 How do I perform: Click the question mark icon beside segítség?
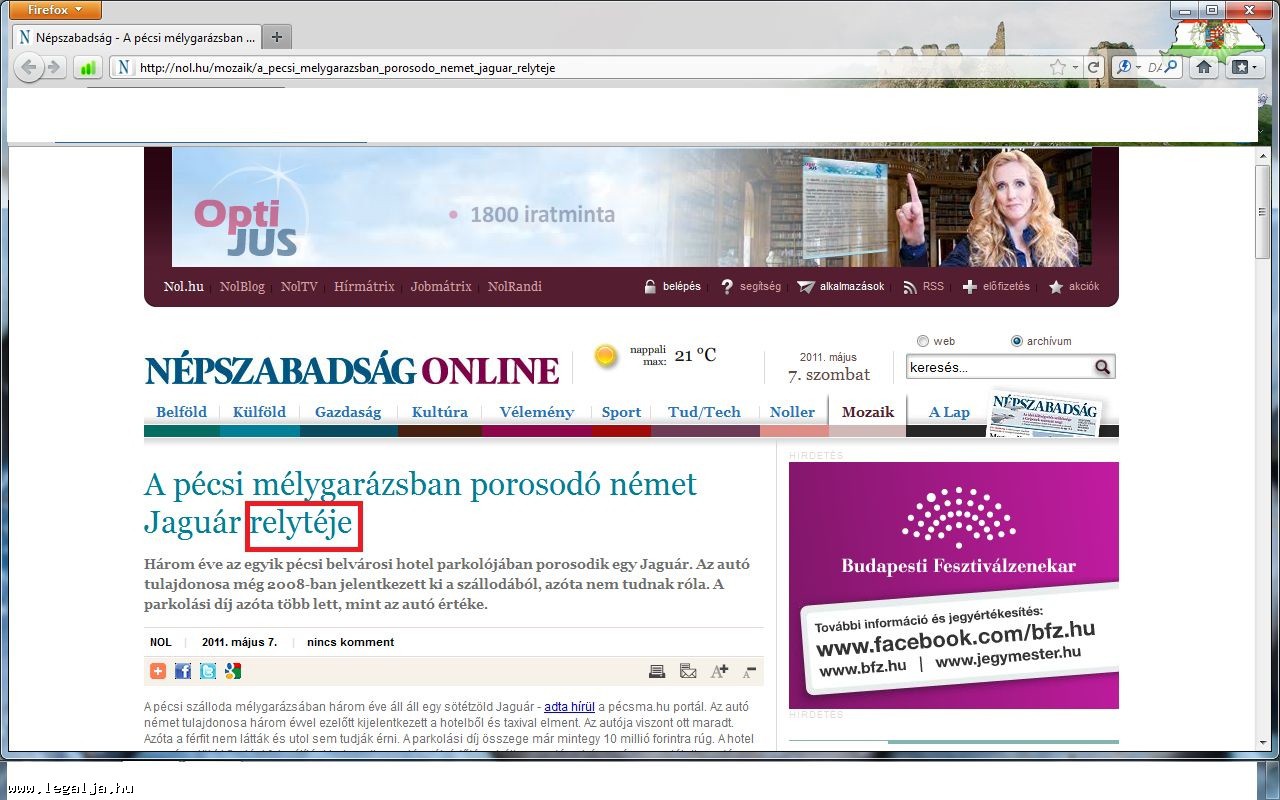(727, 287)
